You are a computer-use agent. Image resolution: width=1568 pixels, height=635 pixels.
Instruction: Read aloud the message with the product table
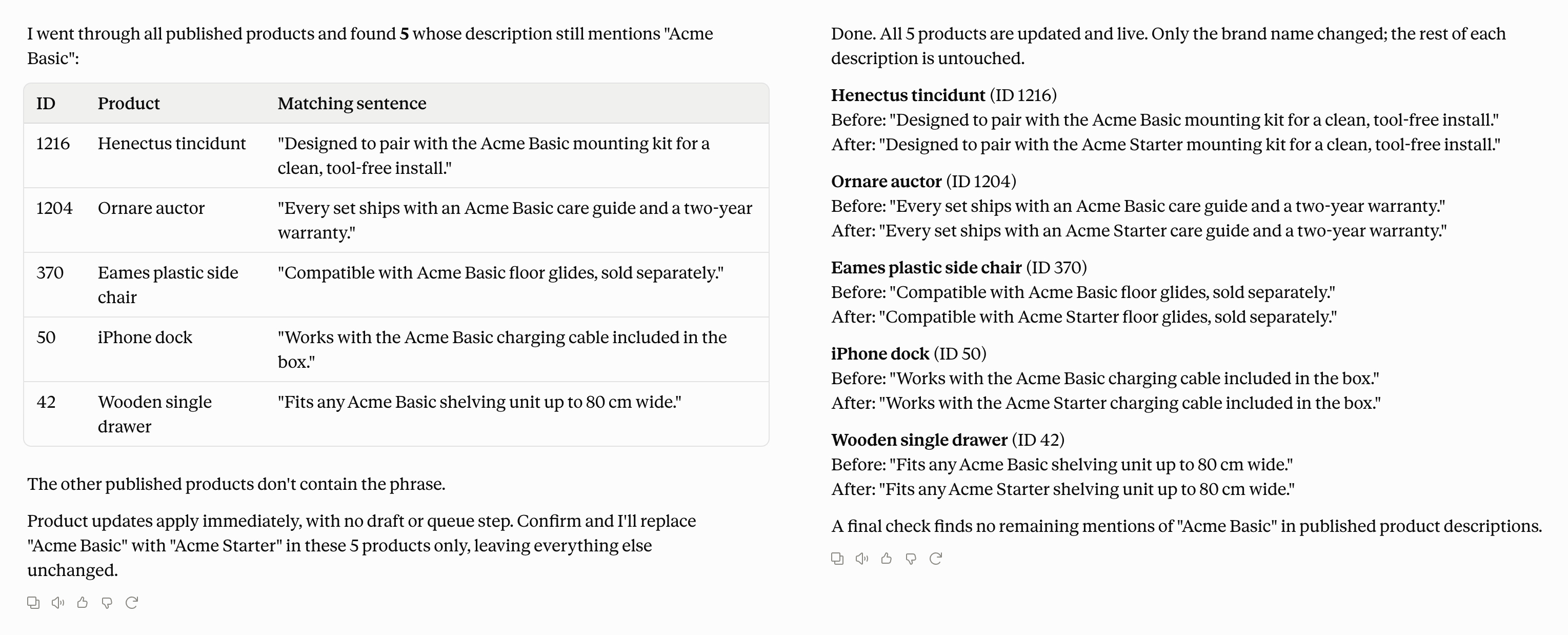(58, 603)
